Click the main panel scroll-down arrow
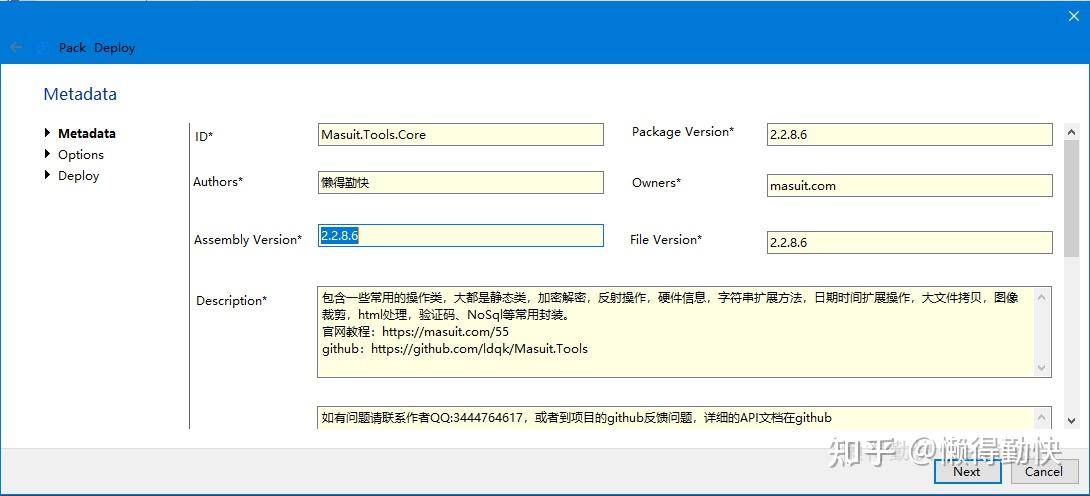 click(x=1072, y=420)
